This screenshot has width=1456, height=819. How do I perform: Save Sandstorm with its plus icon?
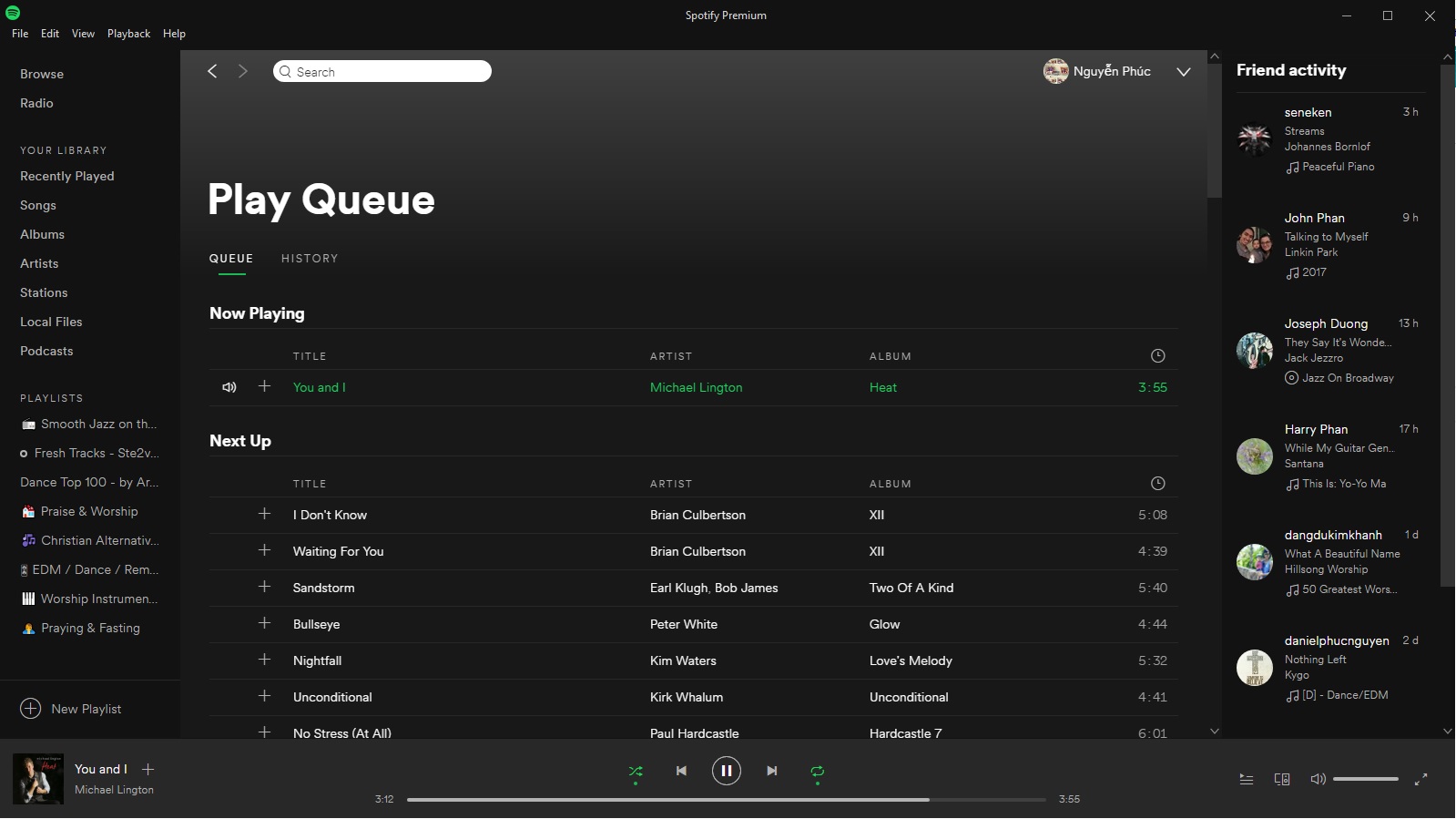tap(264, 587)
